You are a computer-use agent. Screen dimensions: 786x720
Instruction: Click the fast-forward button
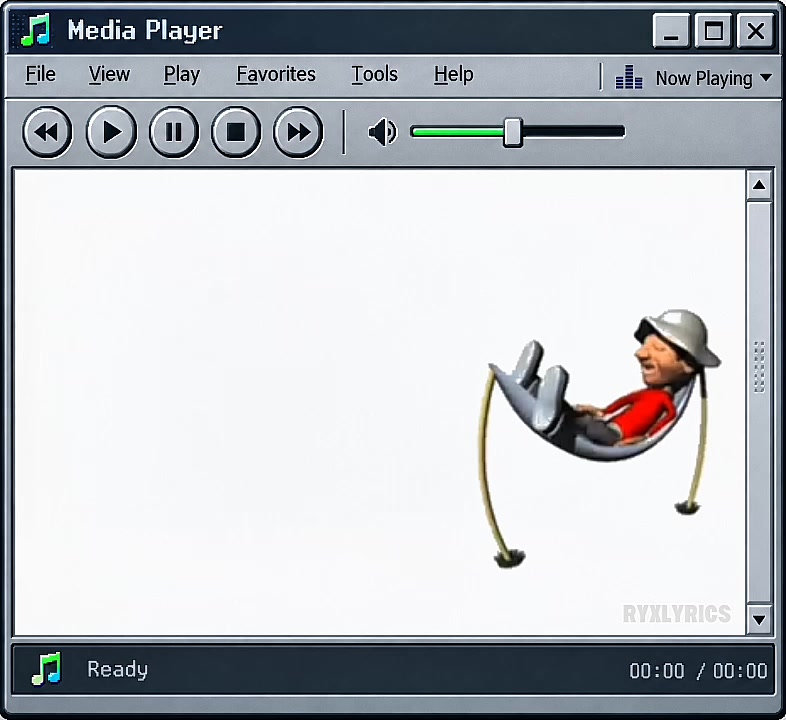298,132
